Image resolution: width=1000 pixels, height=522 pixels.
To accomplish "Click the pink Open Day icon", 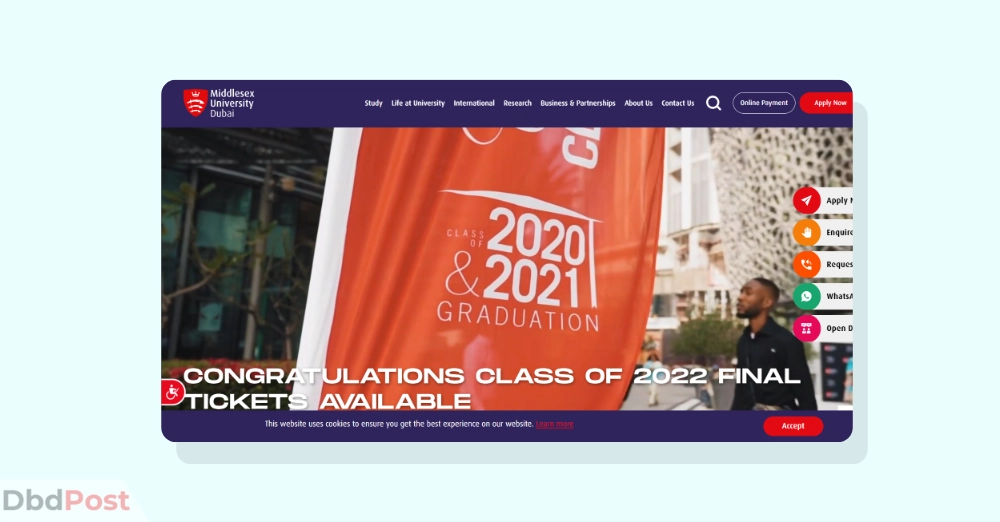I will (x=806, y=328).
